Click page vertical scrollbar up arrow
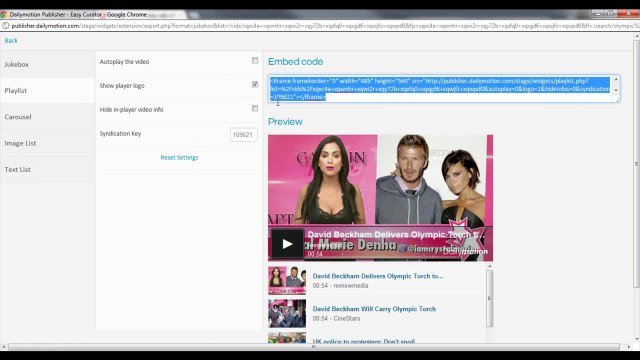 click(636, 36)
